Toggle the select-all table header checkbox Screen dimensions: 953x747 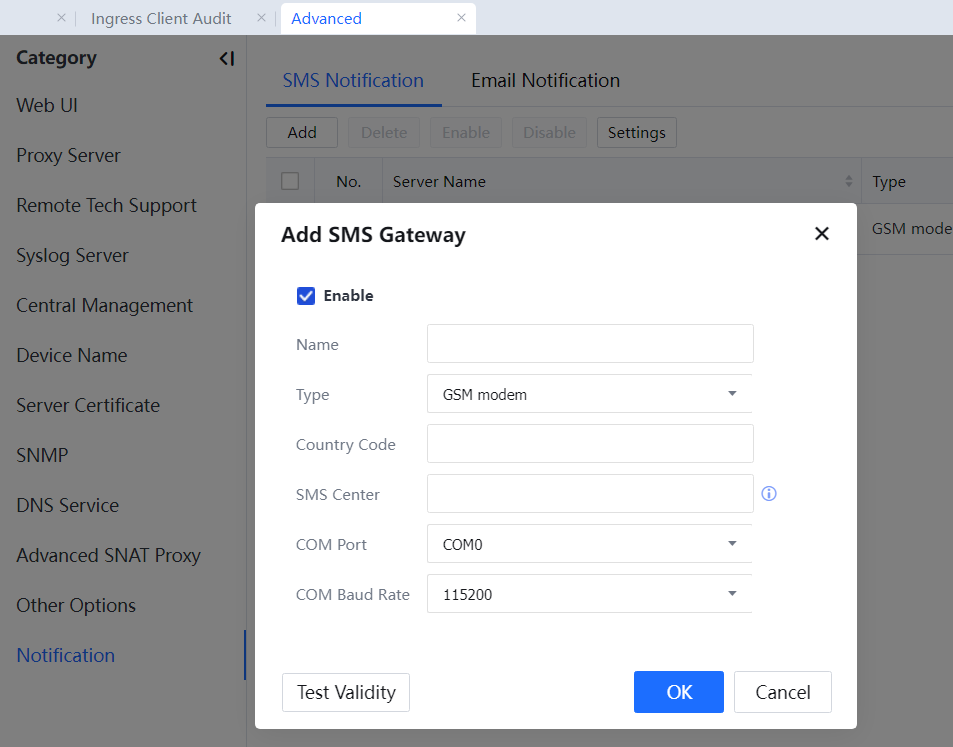pyautogui.click(x=290, y=181)
